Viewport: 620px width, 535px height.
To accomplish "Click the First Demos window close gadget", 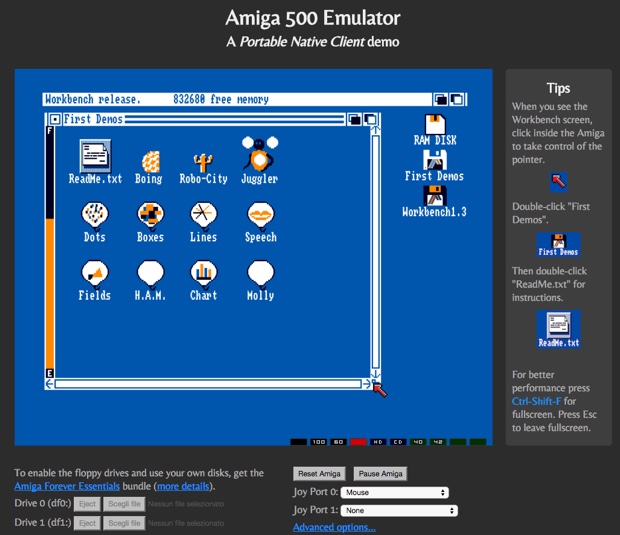I will [55, 119].
